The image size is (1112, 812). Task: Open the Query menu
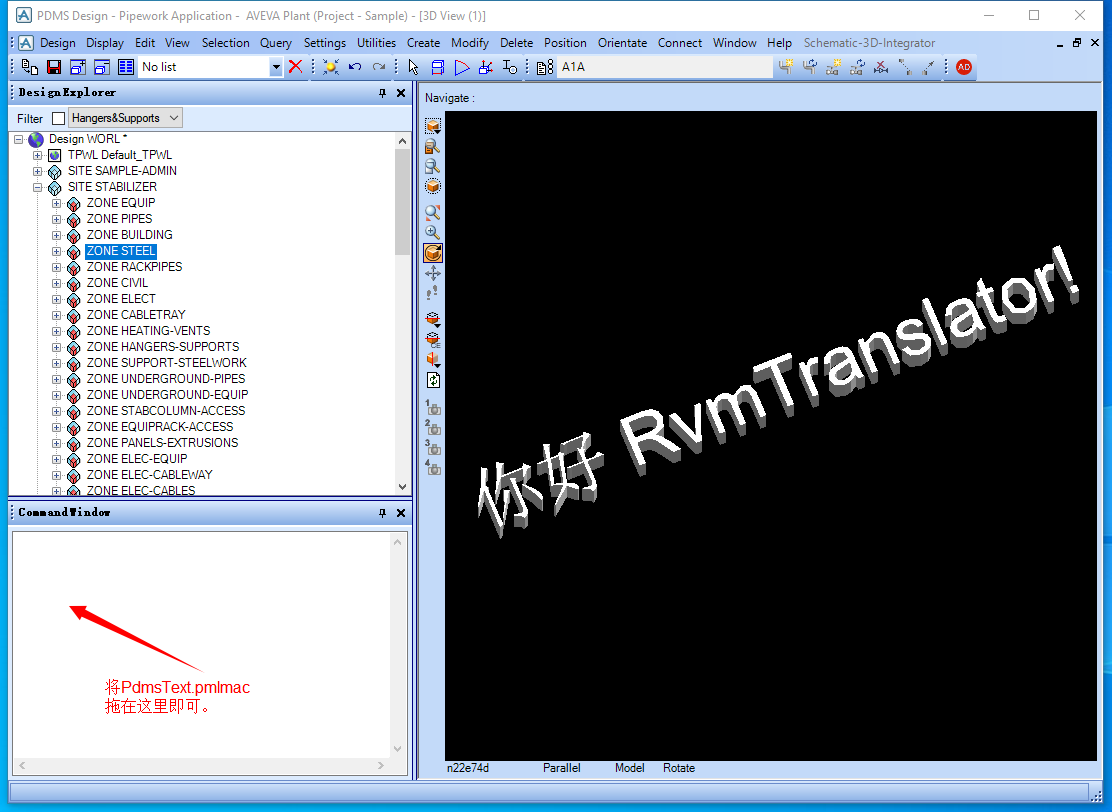(275, 43)
